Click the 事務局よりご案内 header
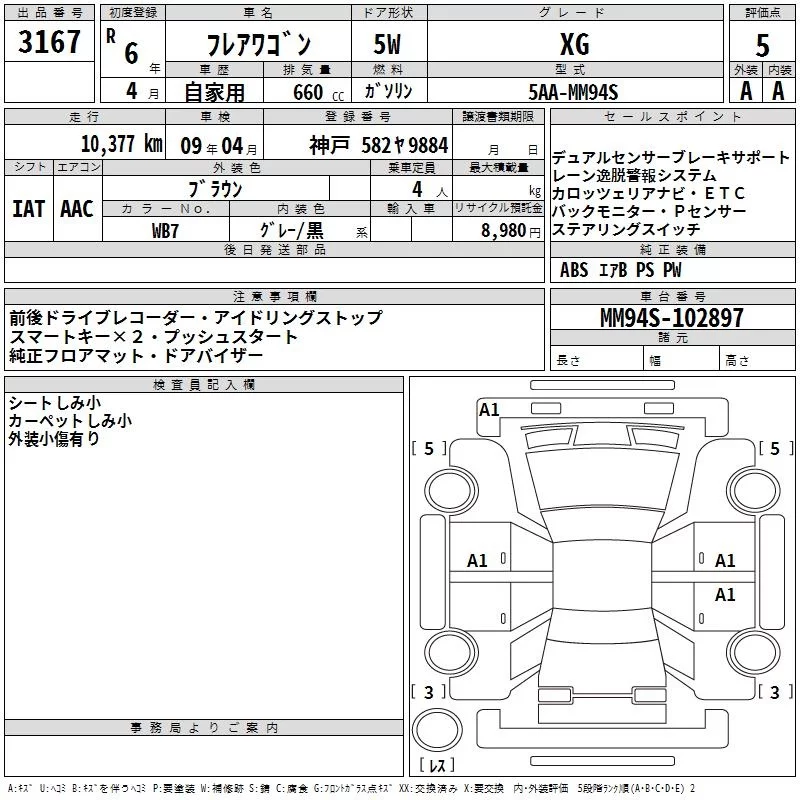Image resolution: width=800 pixels, height=800 pixels. pyautogui.click(x=204, y=728)
